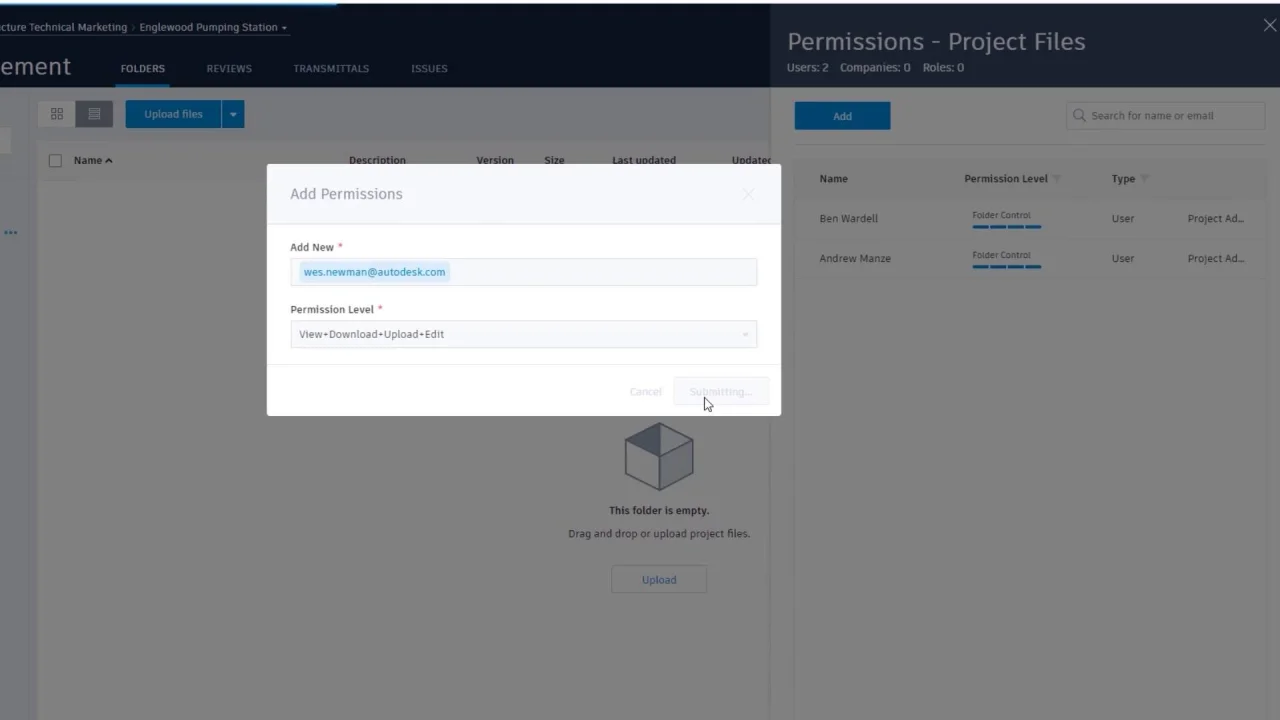1280x720 pixels.
Task: Filter by the Permission Level column
Action: (x=1057, y=179)
